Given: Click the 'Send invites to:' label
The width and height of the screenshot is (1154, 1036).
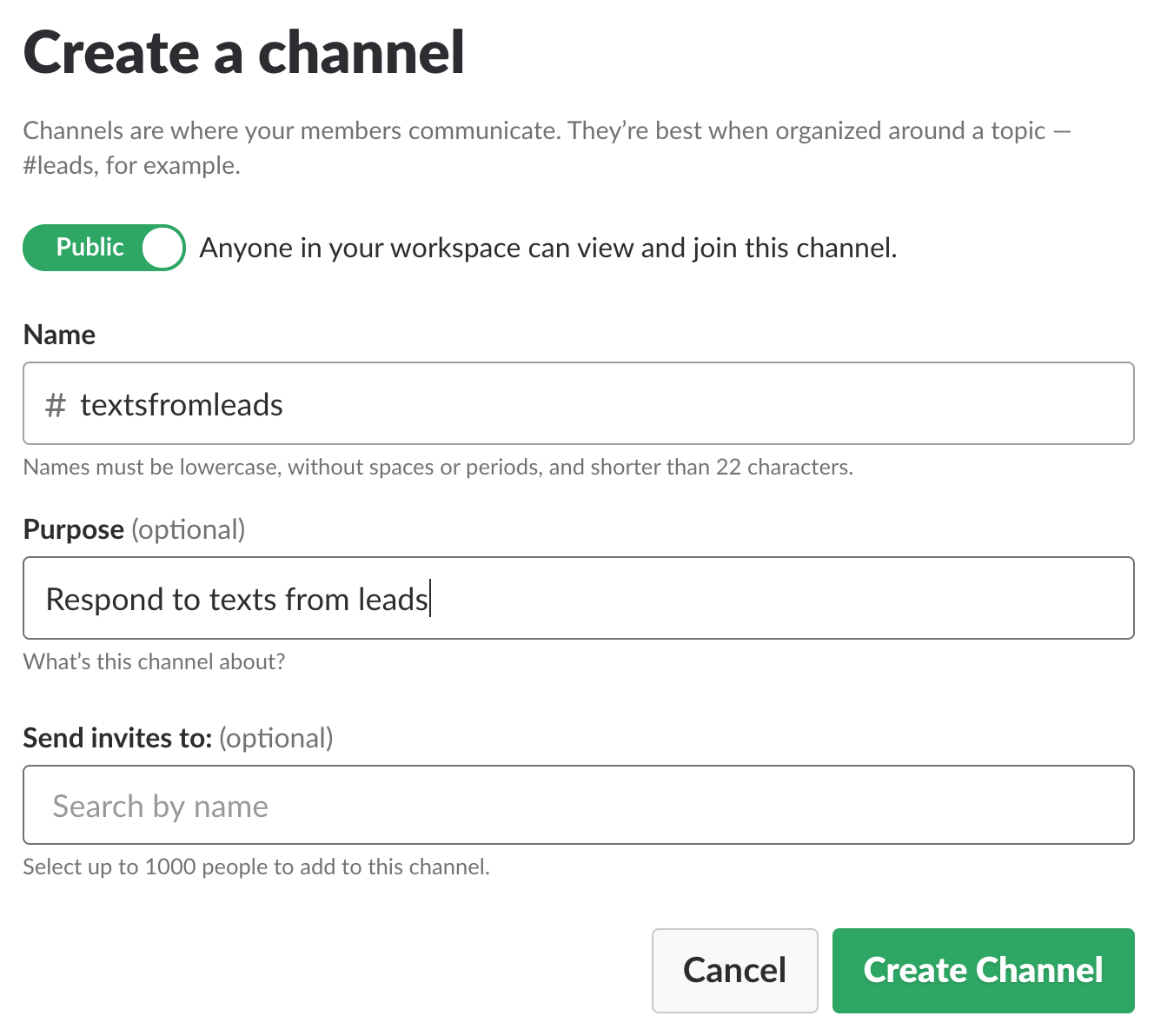Looking at the screenshot, I should 117,738.
